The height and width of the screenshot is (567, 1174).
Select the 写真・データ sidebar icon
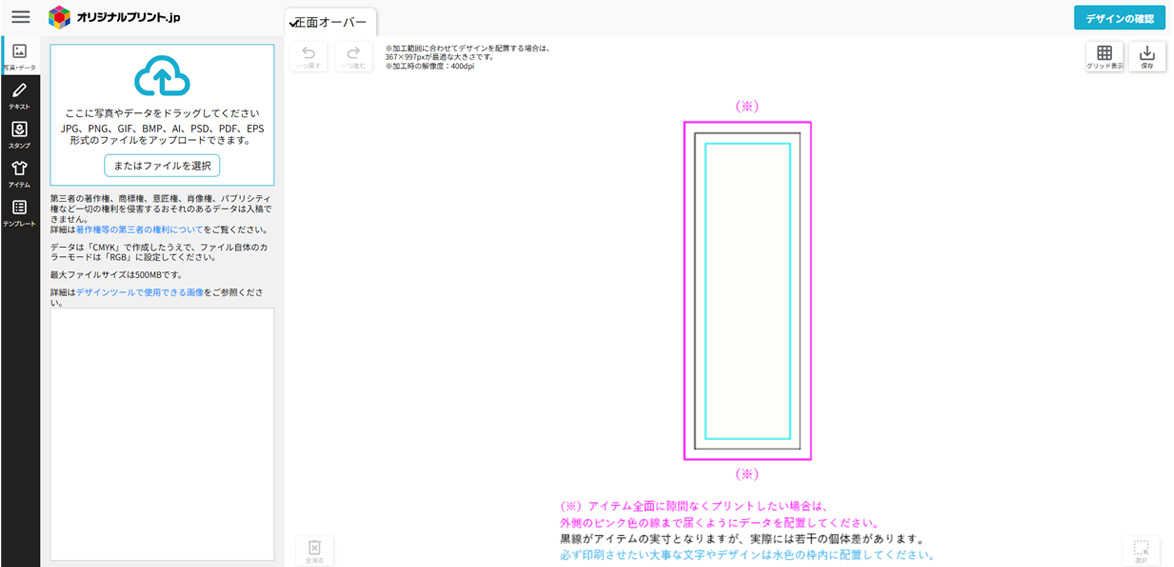[20, 55]
